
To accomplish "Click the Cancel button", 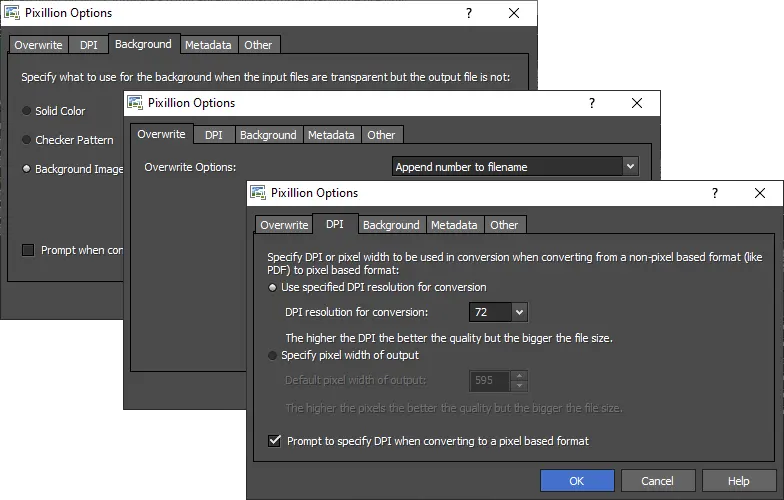I will click(x=658, y=480).
